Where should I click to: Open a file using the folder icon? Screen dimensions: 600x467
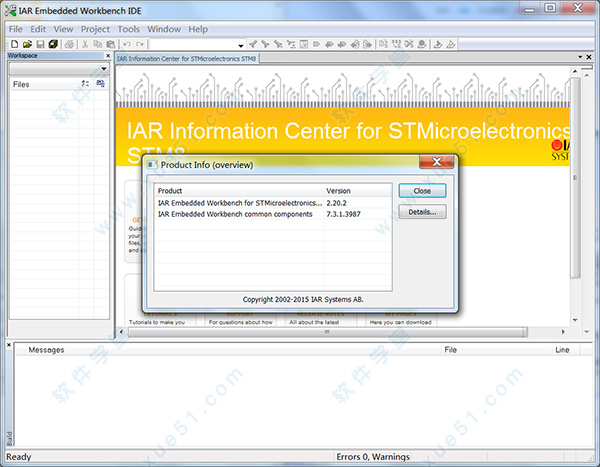tap(27, 44)
